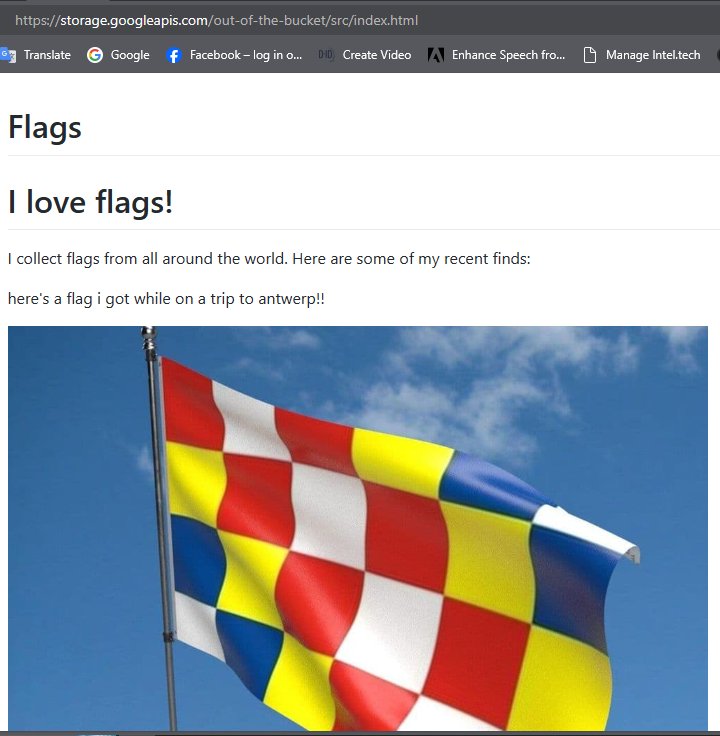This screenshot has width=720, height=736.
Task: Click the Google logo bookmark icon
Action: pyautogui.click(x=95, y=55)
